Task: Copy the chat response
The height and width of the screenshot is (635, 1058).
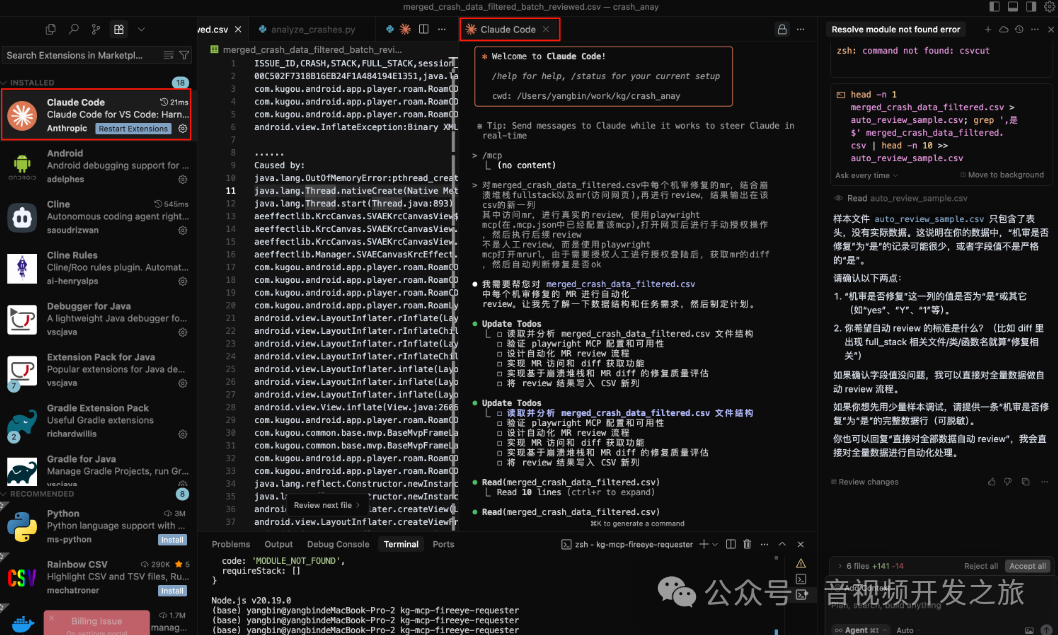Action: (1025, 482)
